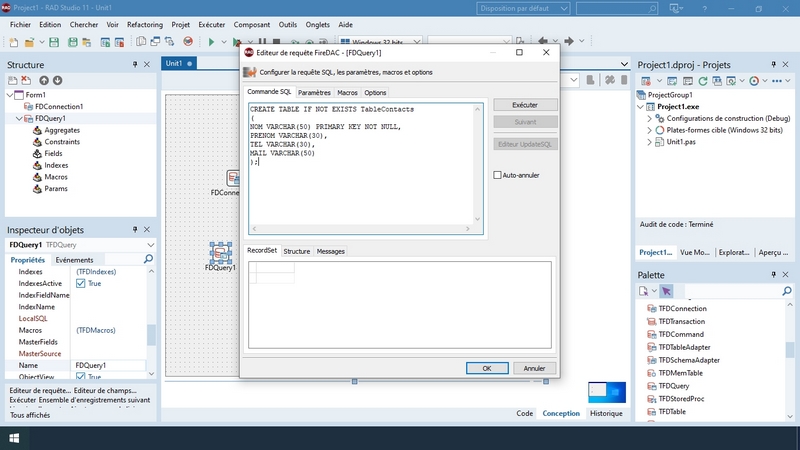800x450 pixels.
Task: Click the Annuler button
Action: 534,368
